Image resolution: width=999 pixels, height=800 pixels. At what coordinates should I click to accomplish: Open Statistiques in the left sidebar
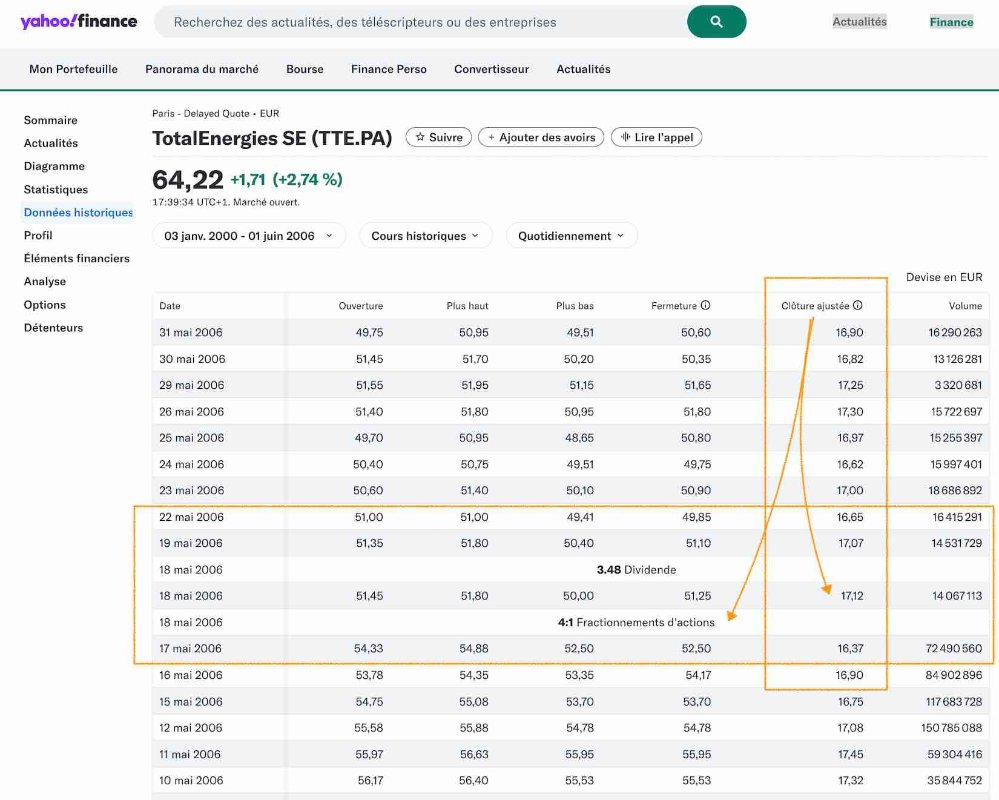pyautogui.click(x=56, y=189)
